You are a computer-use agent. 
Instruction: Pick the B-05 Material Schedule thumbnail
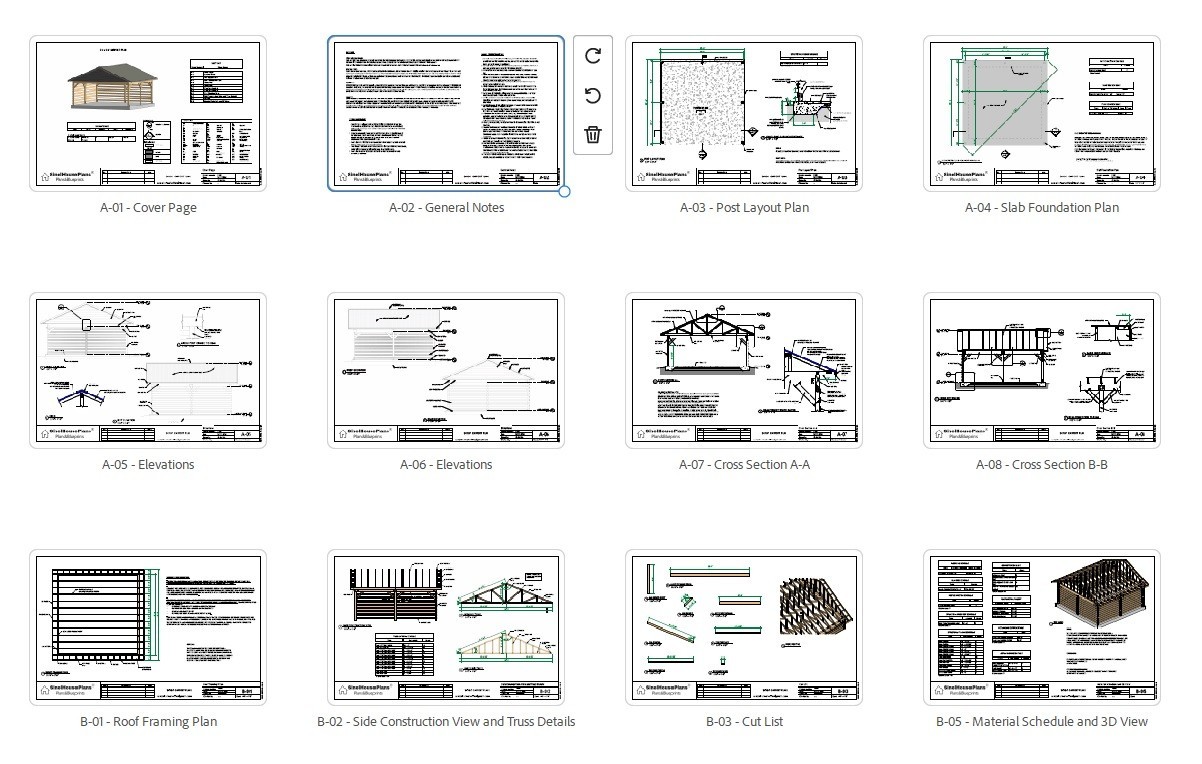(1042, 627)
